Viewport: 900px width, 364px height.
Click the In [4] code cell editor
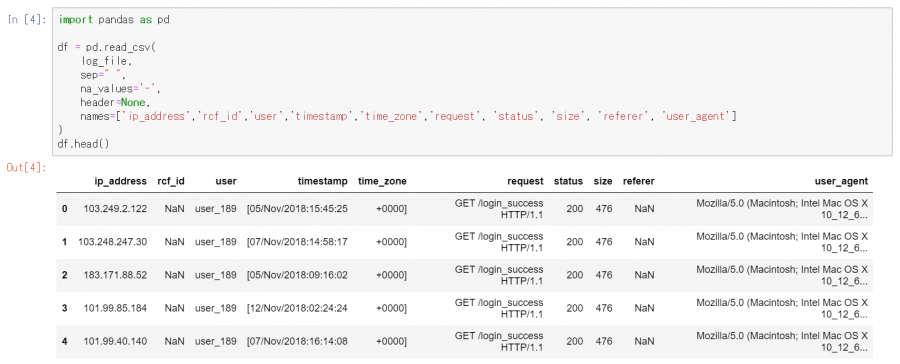[x=472, y=81]
